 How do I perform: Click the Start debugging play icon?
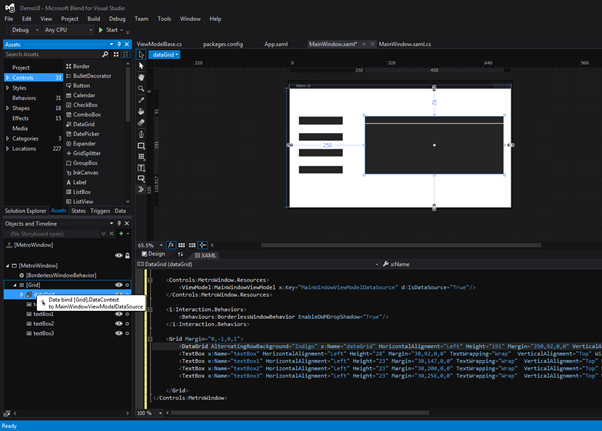point(100,30)
